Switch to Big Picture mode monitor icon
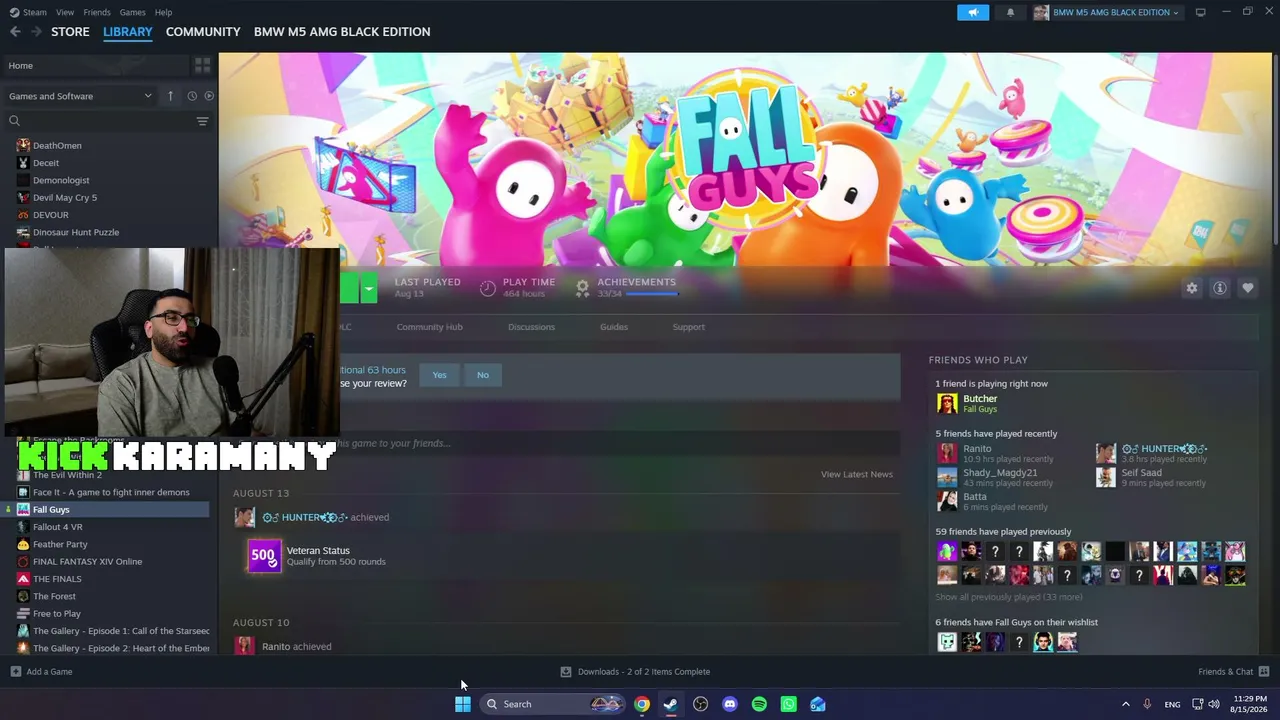This screenshot has width=1280, height=720. pos(1200,12)
